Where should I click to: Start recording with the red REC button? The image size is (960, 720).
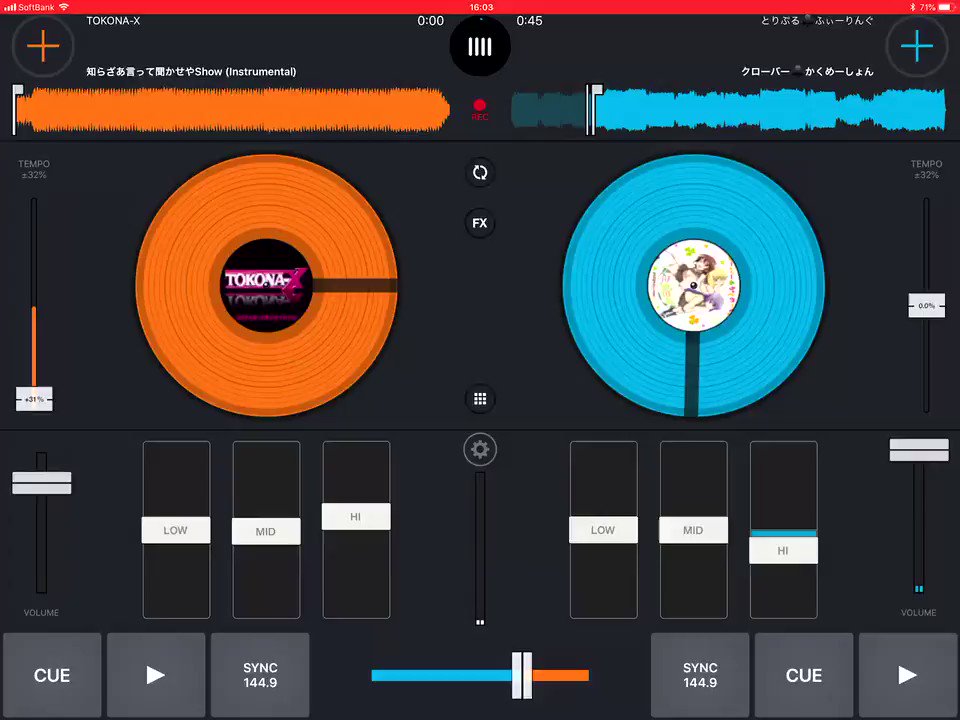point(480,110)
